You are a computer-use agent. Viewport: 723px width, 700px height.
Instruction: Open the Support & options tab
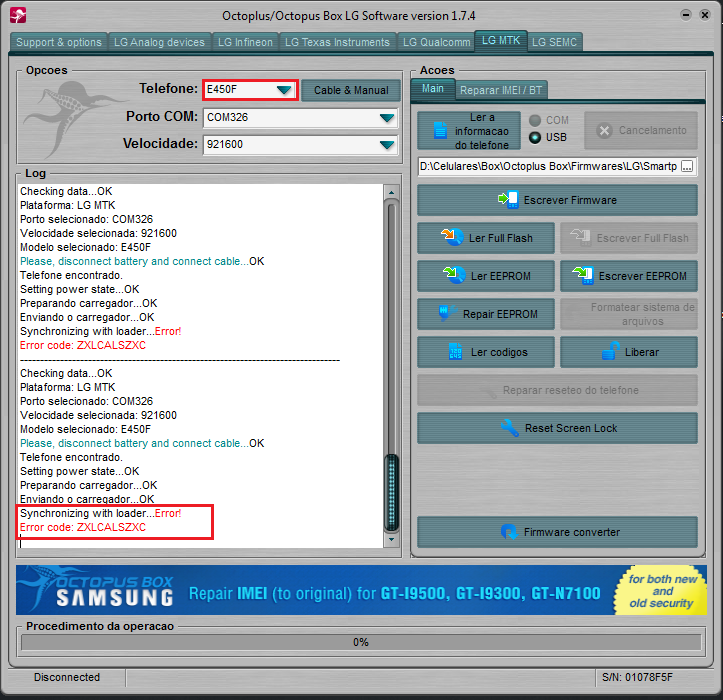[x=59, y=42]
